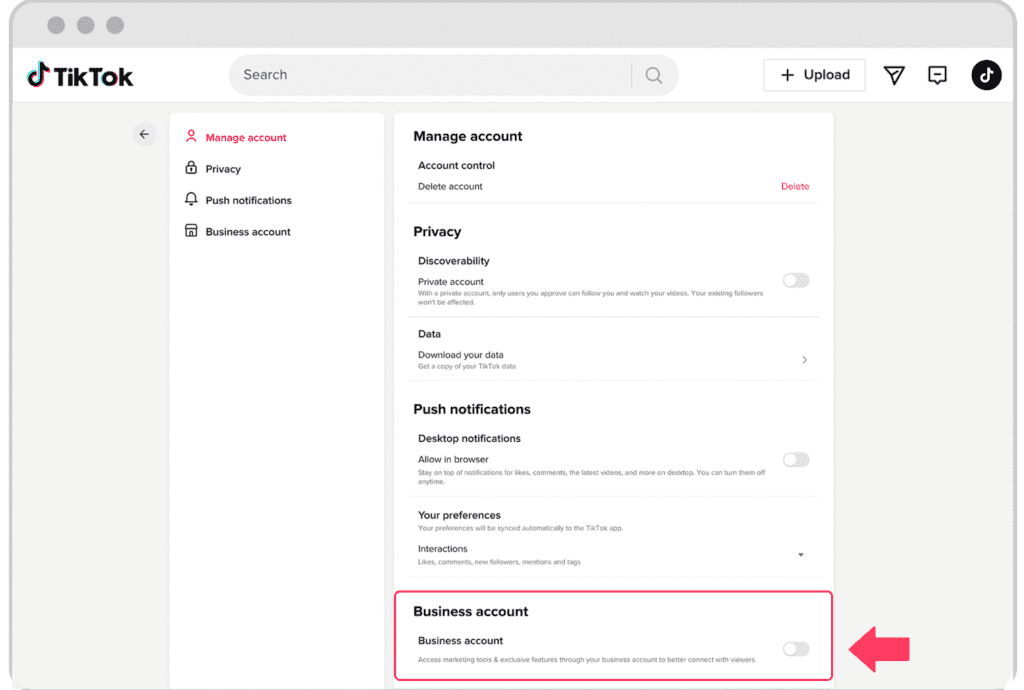The image size is (1024, 690).
Task: Expand the Interactions preferences dropdown
Action: pyautogui.click(x=801, y=555)
